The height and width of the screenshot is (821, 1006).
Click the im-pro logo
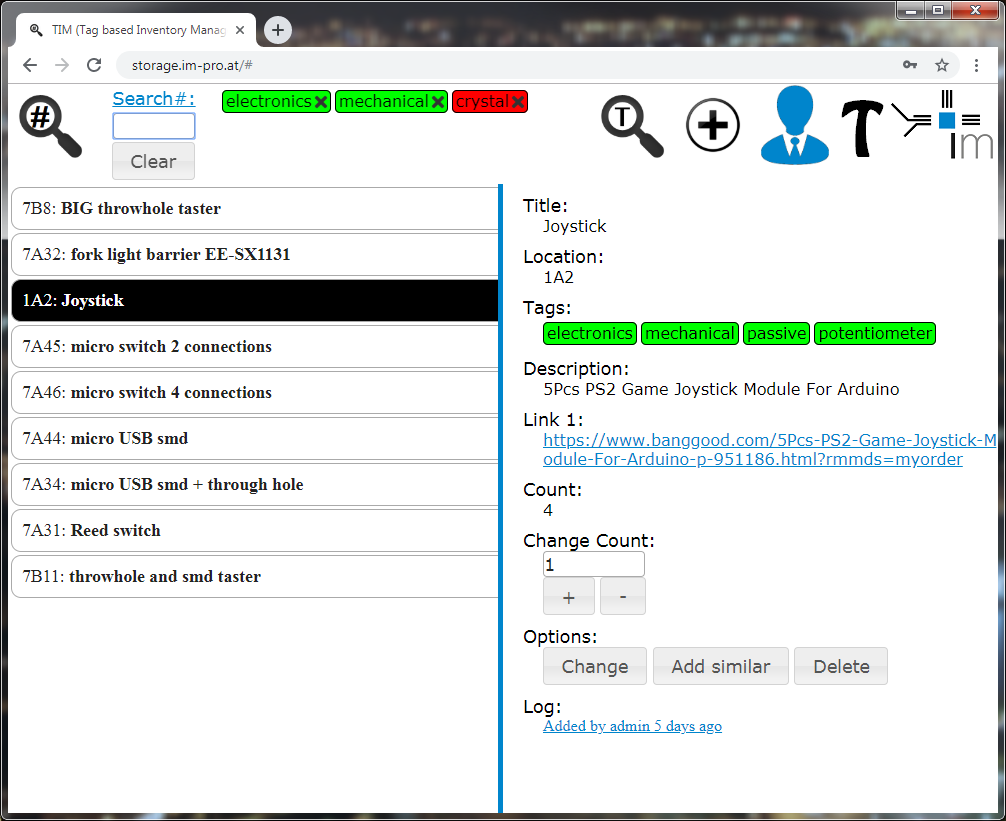coord(944,125)
